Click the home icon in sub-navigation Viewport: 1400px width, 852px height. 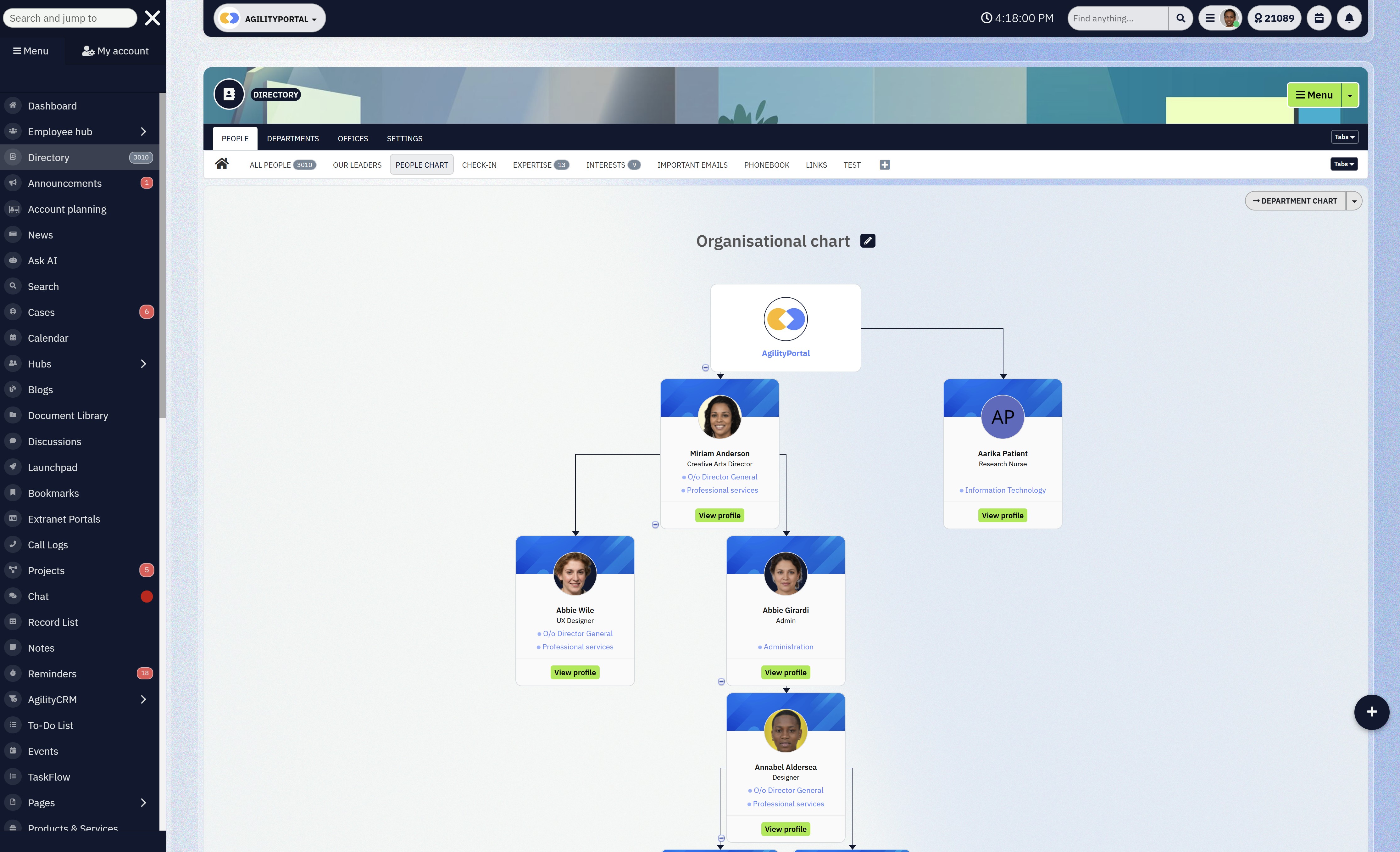pyautogui.click(x=222, y=164)
